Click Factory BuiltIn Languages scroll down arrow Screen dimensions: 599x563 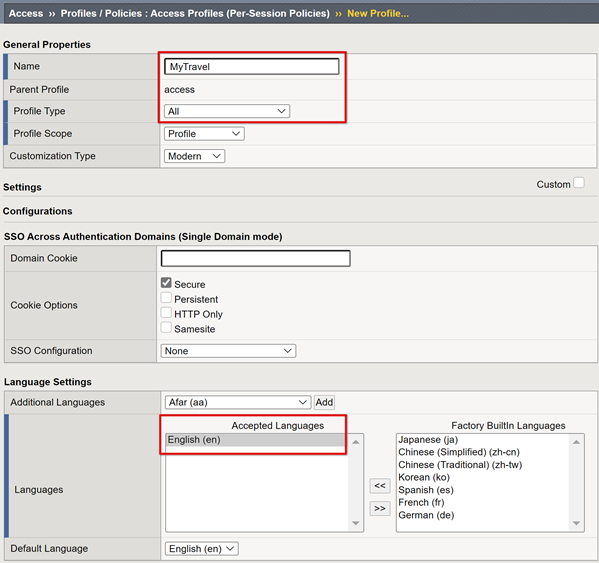tap(576, 523)
